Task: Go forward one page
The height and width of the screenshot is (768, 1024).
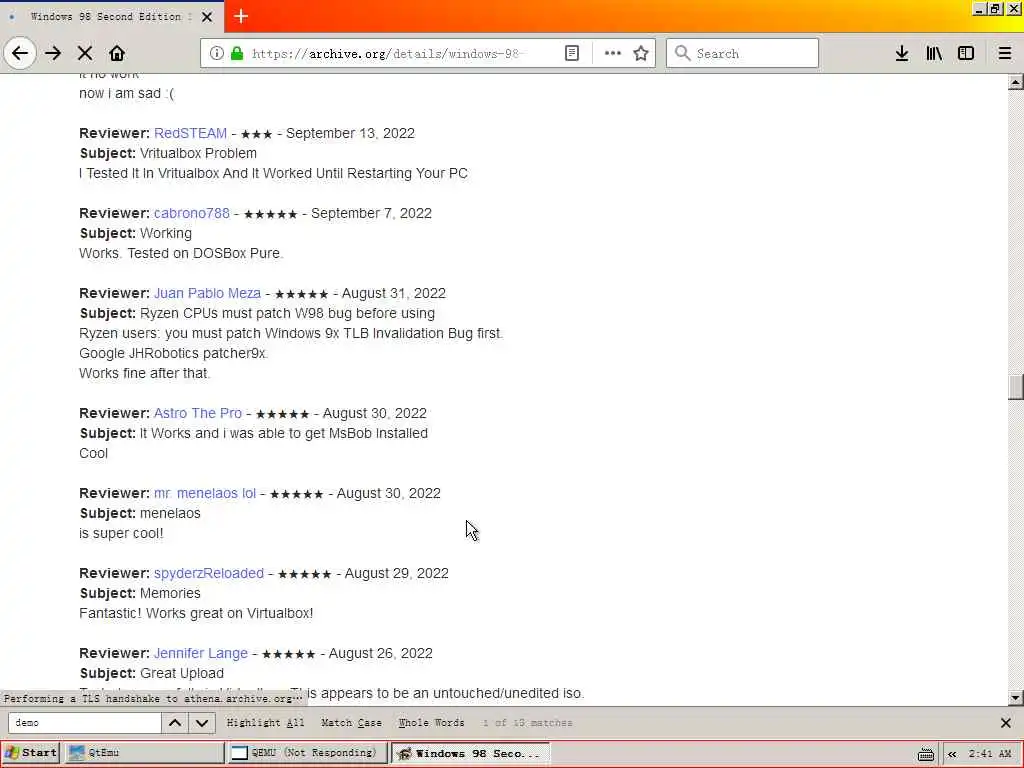Action: [x=53, y=53]
